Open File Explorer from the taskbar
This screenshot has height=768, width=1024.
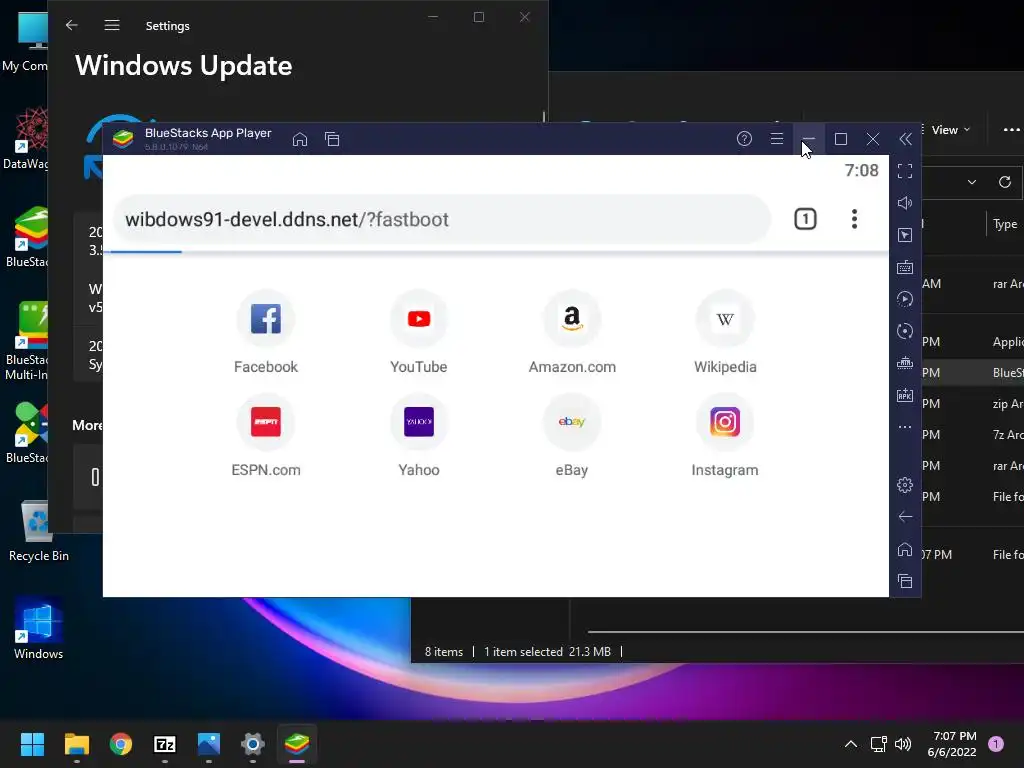(76, 744)
